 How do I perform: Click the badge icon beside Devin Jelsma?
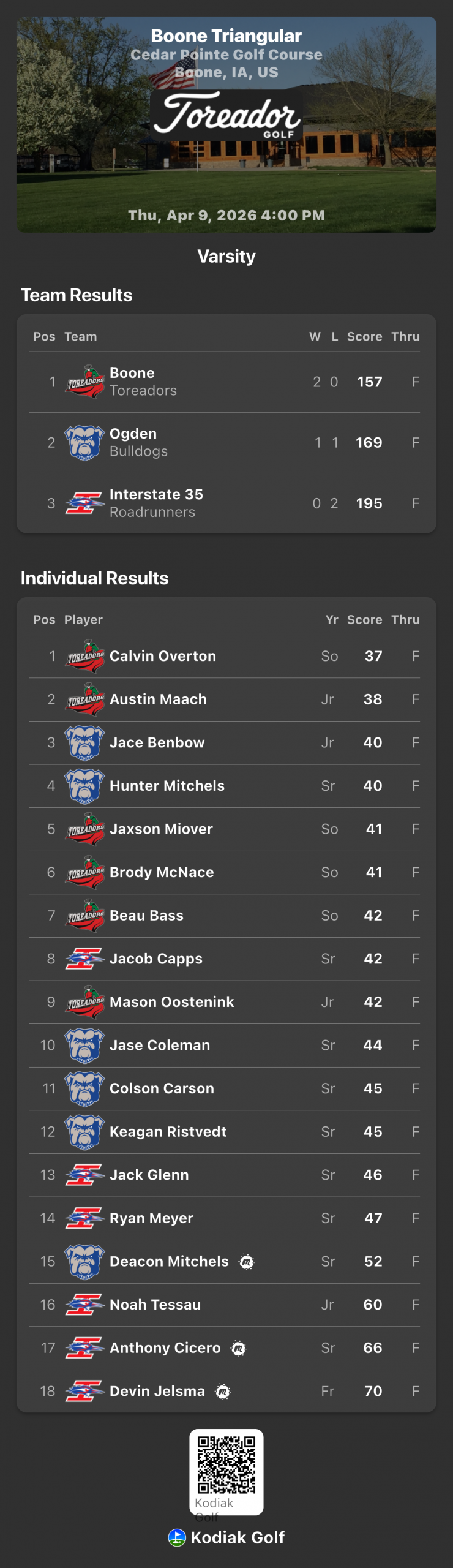click(x=223, y=1392)
